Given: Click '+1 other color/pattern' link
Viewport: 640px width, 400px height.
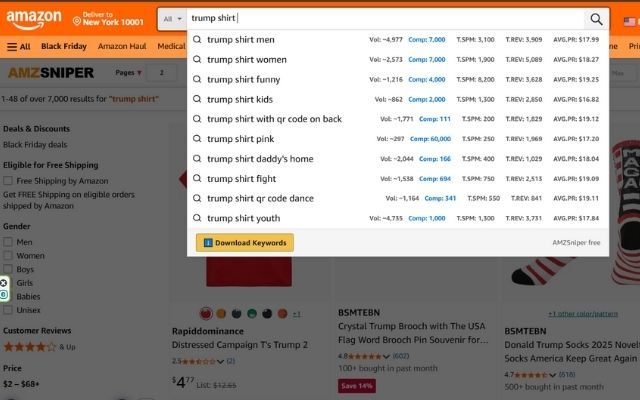Looking at the screenshot, I should tap(583, 314).
